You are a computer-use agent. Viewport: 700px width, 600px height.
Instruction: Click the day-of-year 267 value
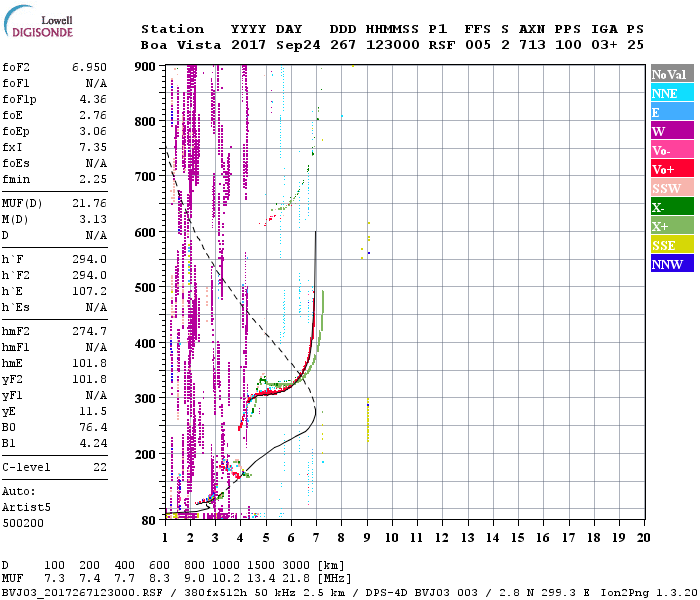pyautogui.click(x=343, y=45)
